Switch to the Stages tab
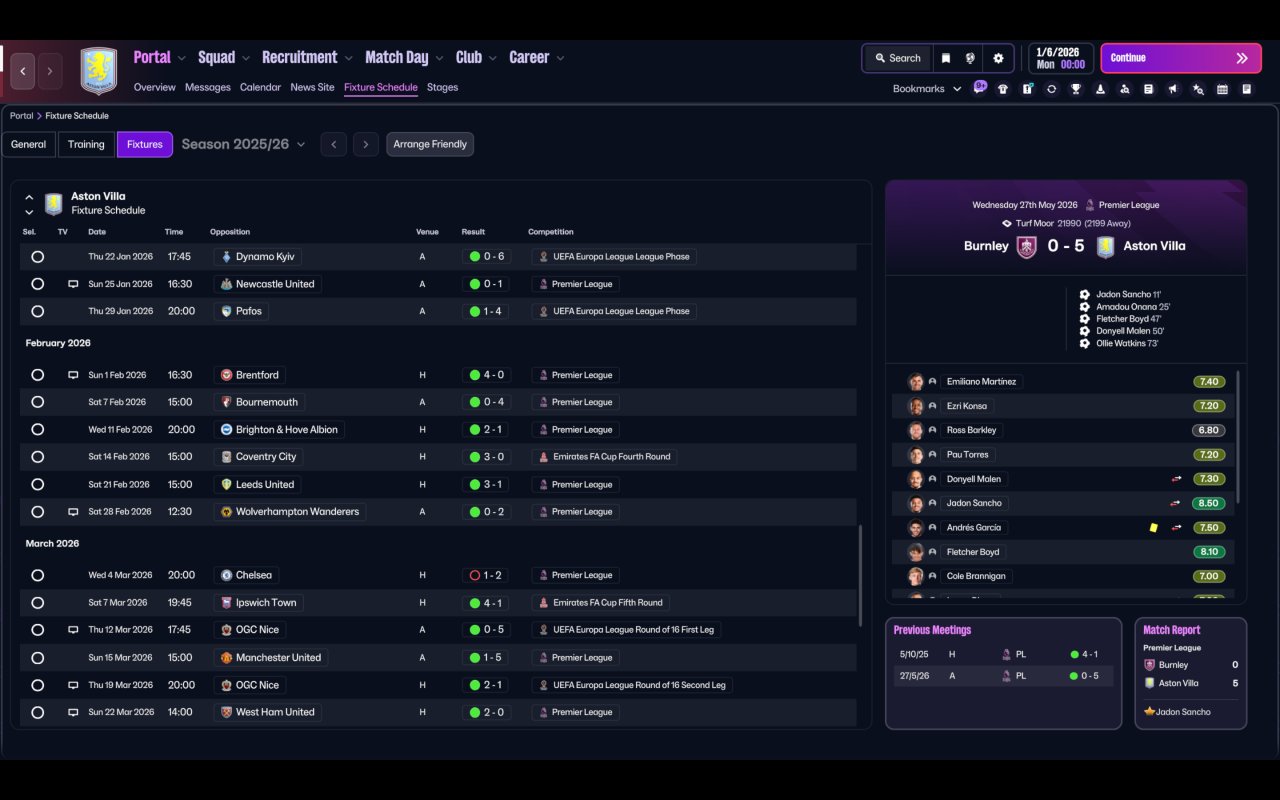This screenshot has width=1280, height=800. point(442,88)
